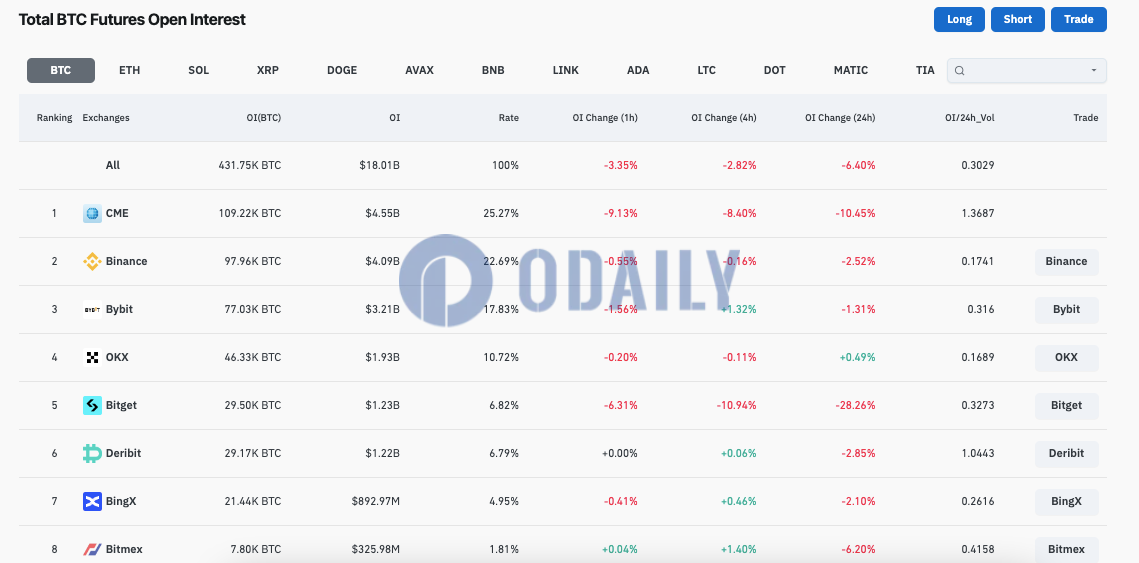Click OKX's +0.49% 24h change
Viewport: 1139px width, 563px height.
coord(857,357)
